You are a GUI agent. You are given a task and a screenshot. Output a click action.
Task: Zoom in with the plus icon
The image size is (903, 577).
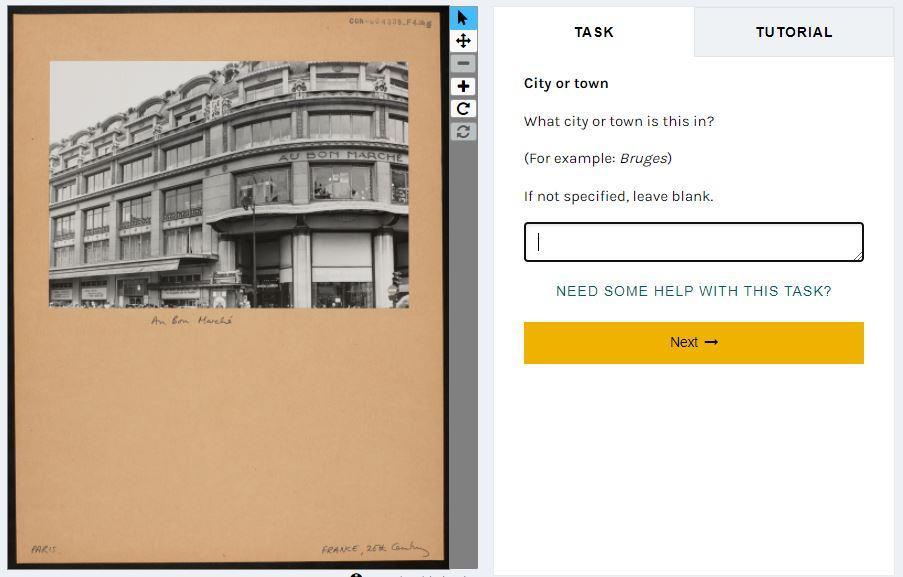pos(463,86)
